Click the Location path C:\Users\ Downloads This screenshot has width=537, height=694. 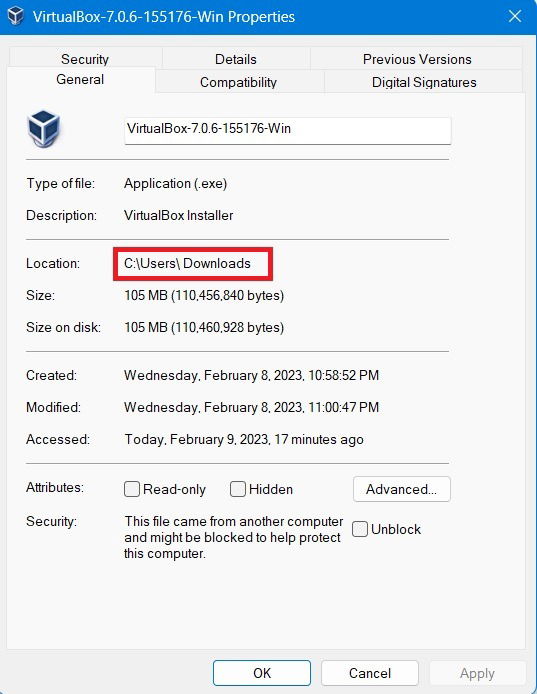pos(187,263)
